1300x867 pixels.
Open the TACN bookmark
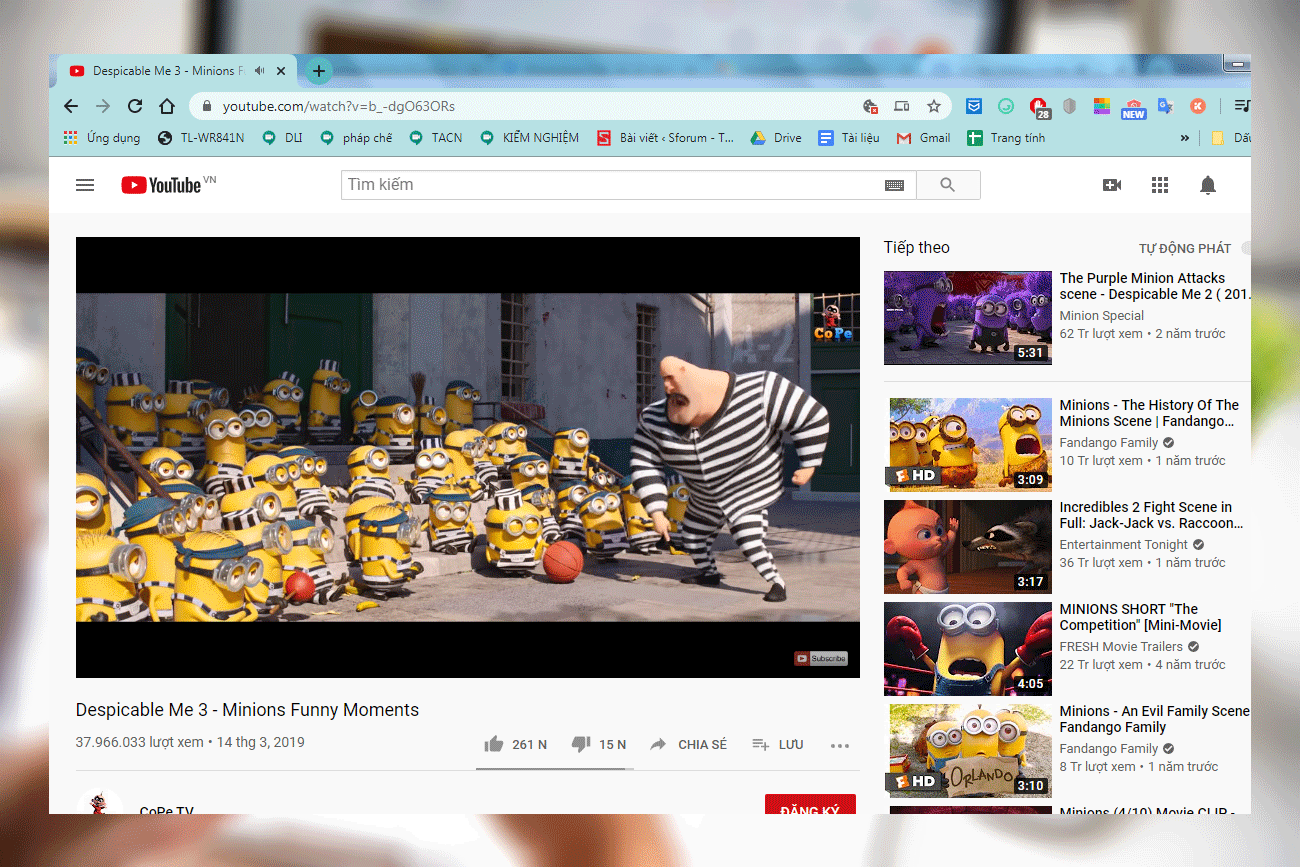[436, 138]
